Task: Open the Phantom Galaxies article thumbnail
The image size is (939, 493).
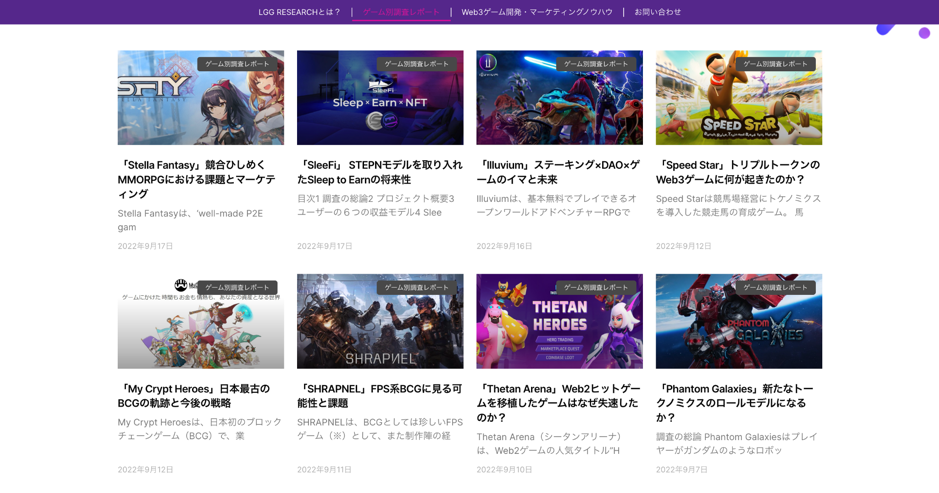Action: 739,321
